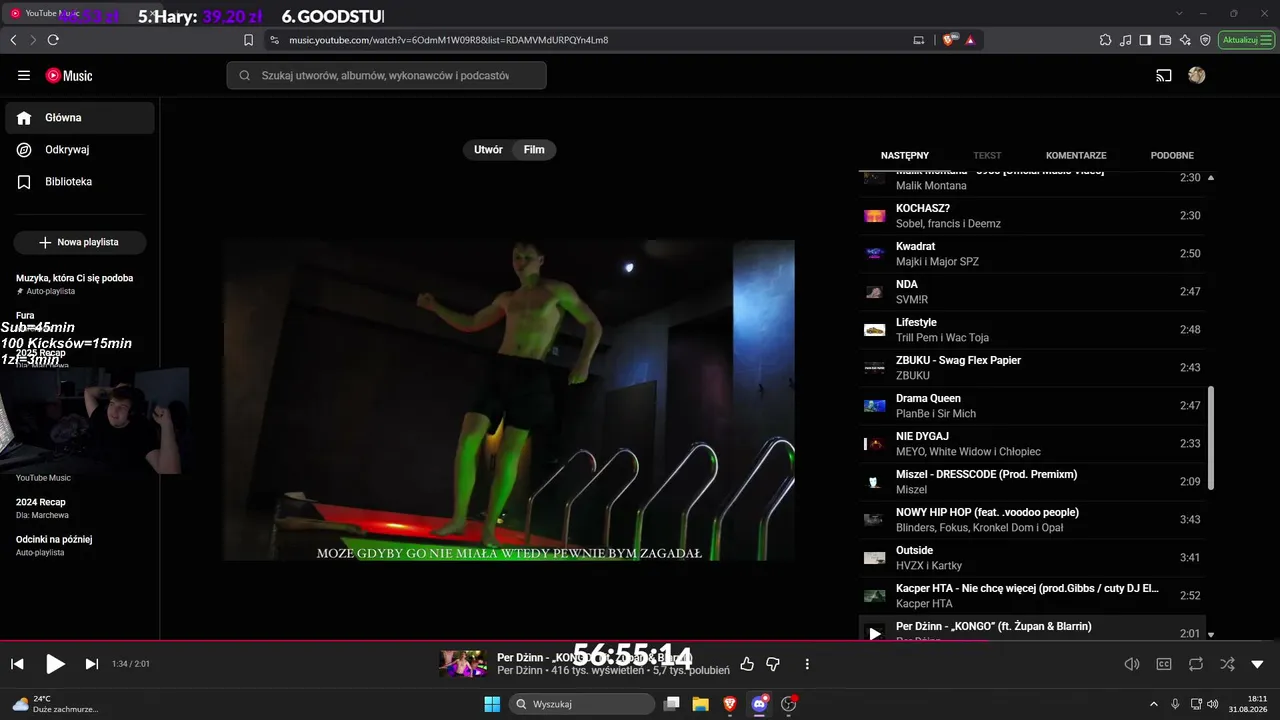The height and width of the screenshot is (720, 1280).
Task: Click the queue scroll-up arrow
Action: pyautogui.click(x=1211, y=178)
